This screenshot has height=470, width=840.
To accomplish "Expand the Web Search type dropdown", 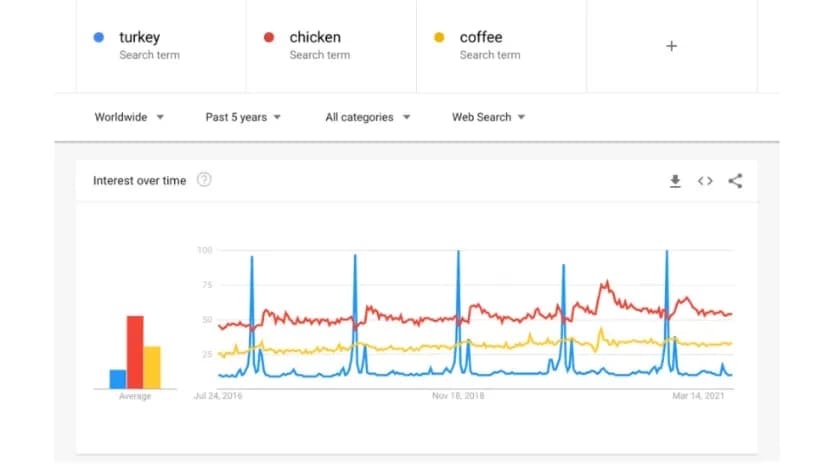I will (x=488, y=117).
